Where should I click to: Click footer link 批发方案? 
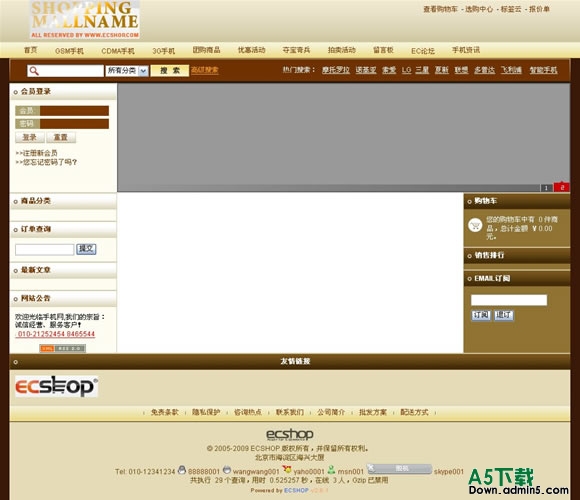tap(373, 412)
